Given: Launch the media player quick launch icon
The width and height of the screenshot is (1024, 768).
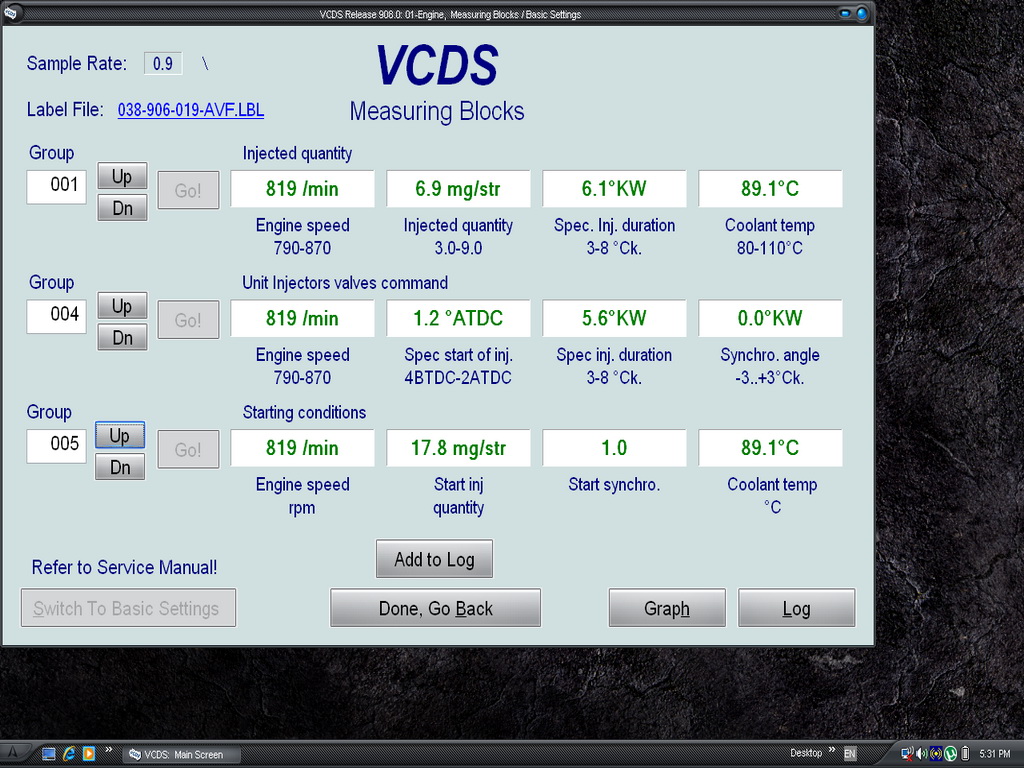Looking at the screenshot, I should tap(88, 754).
